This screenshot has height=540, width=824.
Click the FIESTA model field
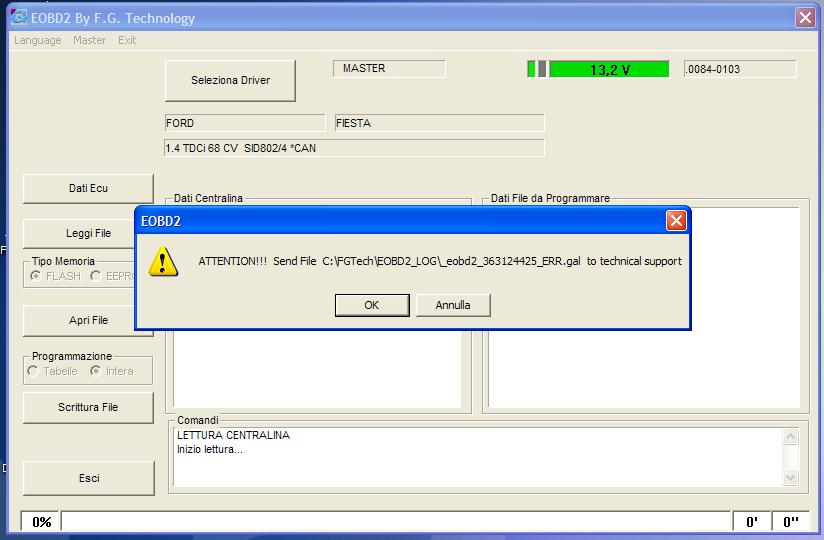439,123
